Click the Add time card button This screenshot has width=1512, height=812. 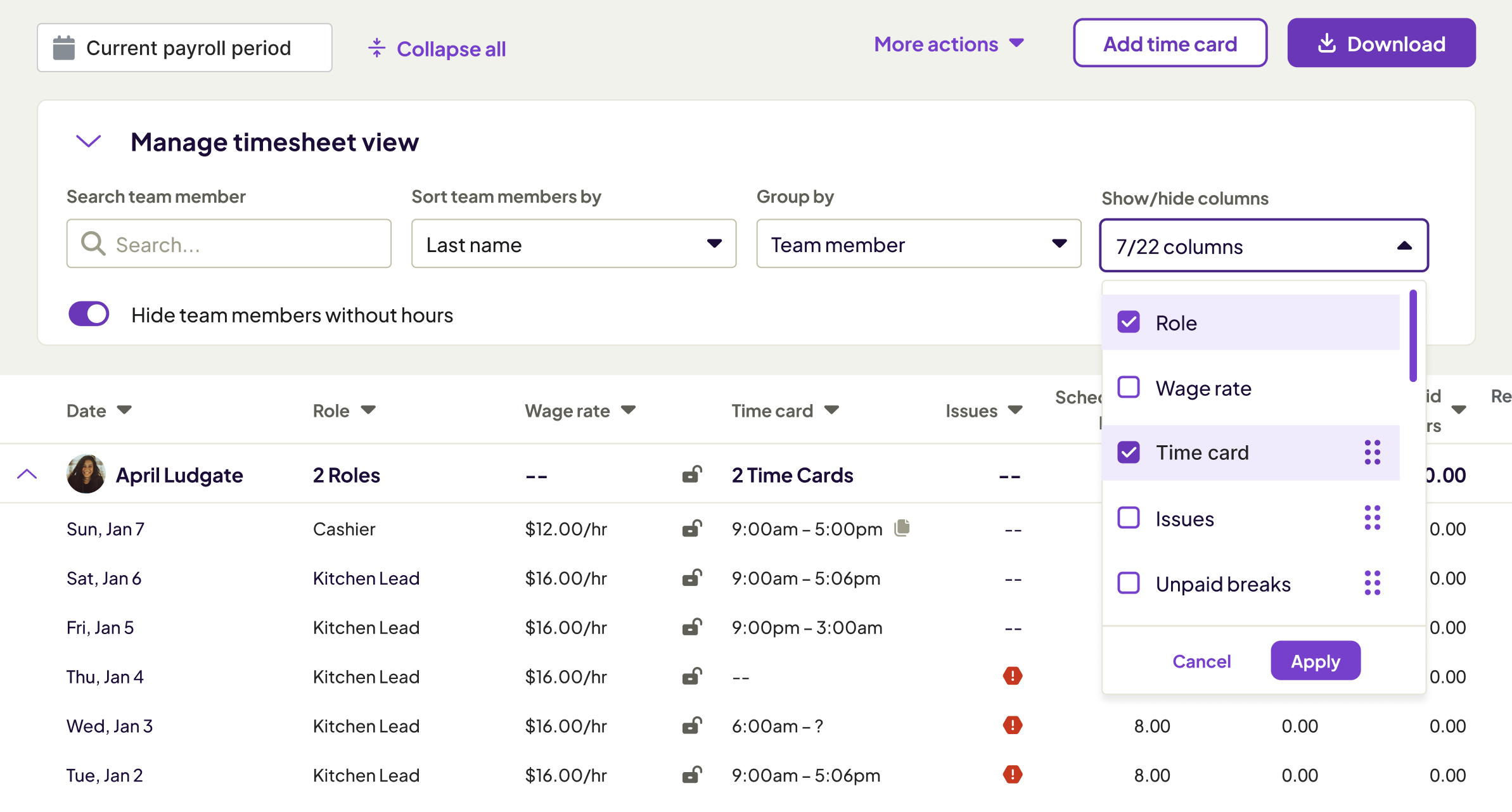[1169, 43]
